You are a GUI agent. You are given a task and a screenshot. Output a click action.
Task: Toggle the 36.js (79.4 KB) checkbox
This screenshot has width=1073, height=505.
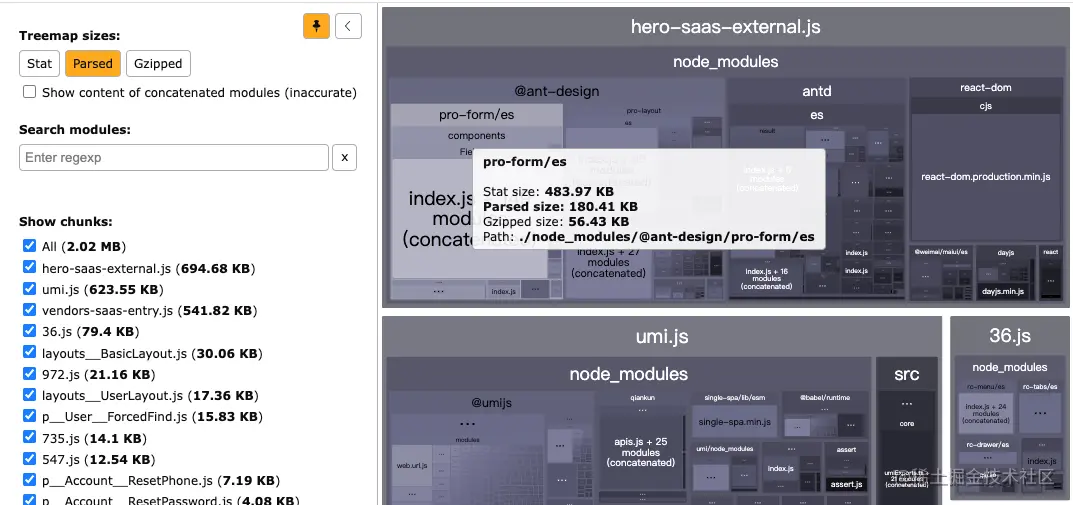tap(29, 331)
